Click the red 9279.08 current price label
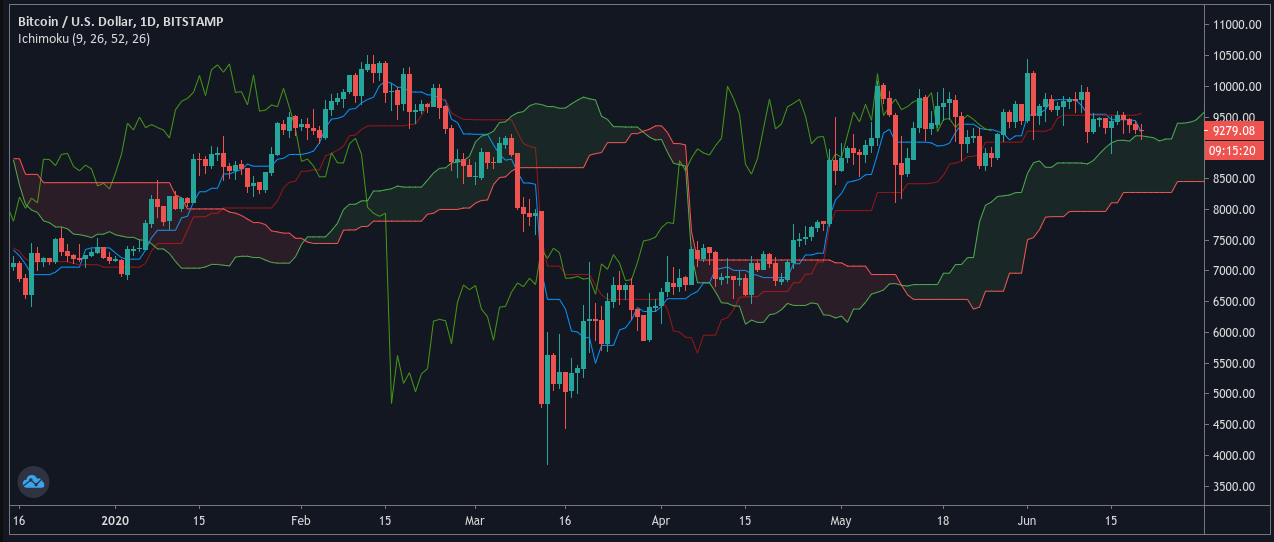 [1234, 130]
